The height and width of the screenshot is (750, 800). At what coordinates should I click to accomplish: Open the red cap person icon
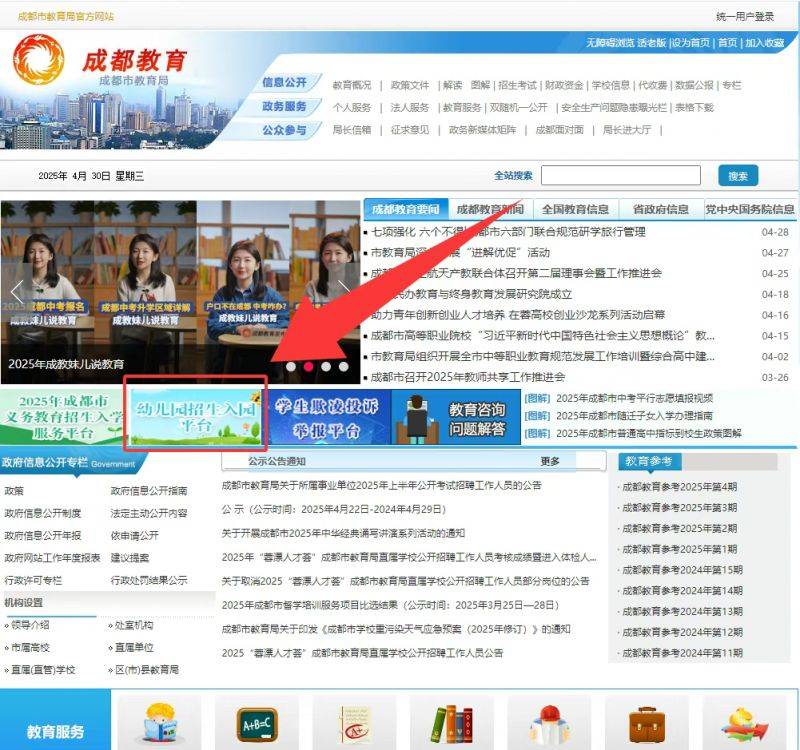[549, 724]
